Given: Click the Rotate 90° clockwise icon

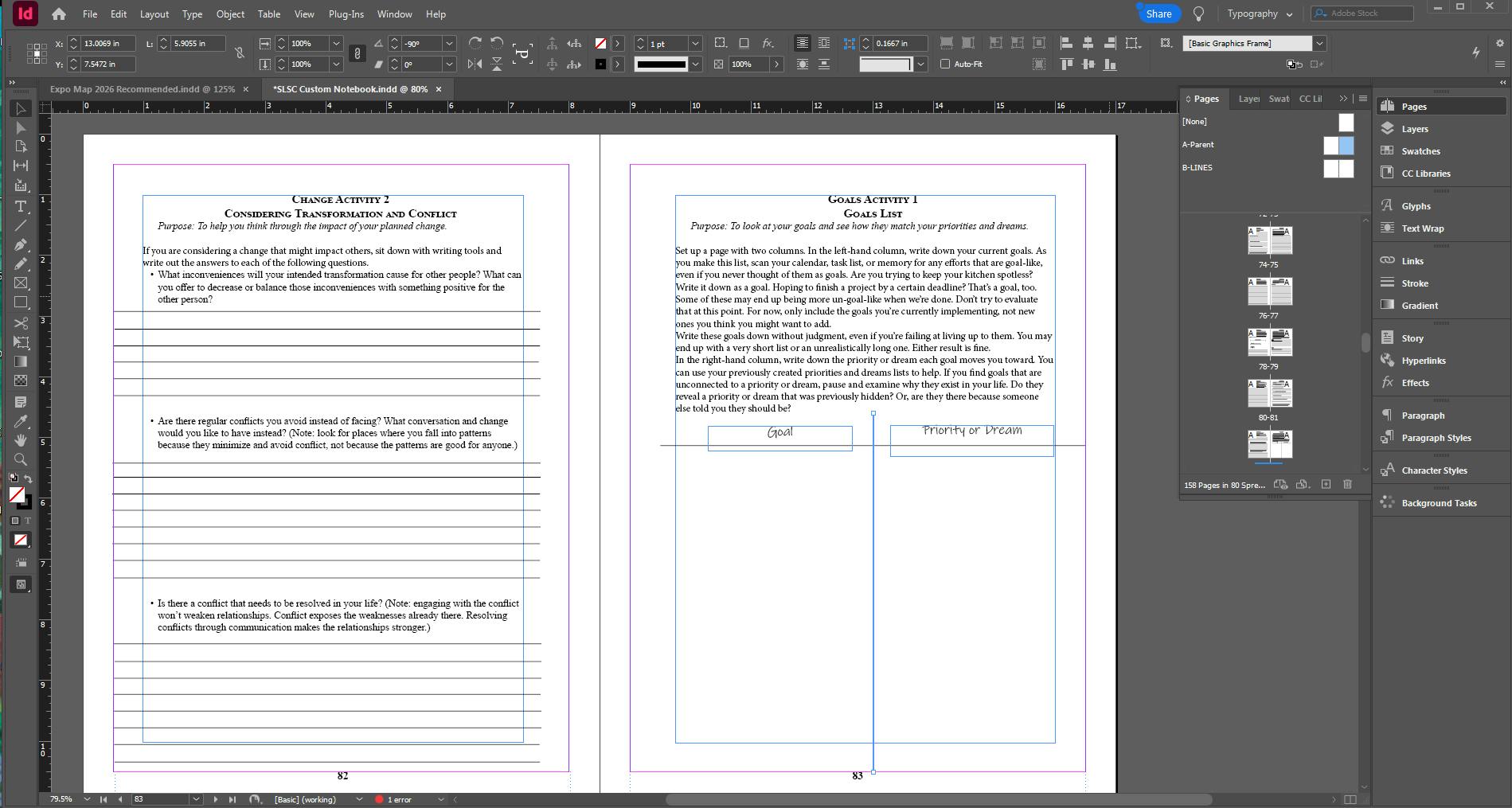Looking at the screenshot, I should click(475, 43).
